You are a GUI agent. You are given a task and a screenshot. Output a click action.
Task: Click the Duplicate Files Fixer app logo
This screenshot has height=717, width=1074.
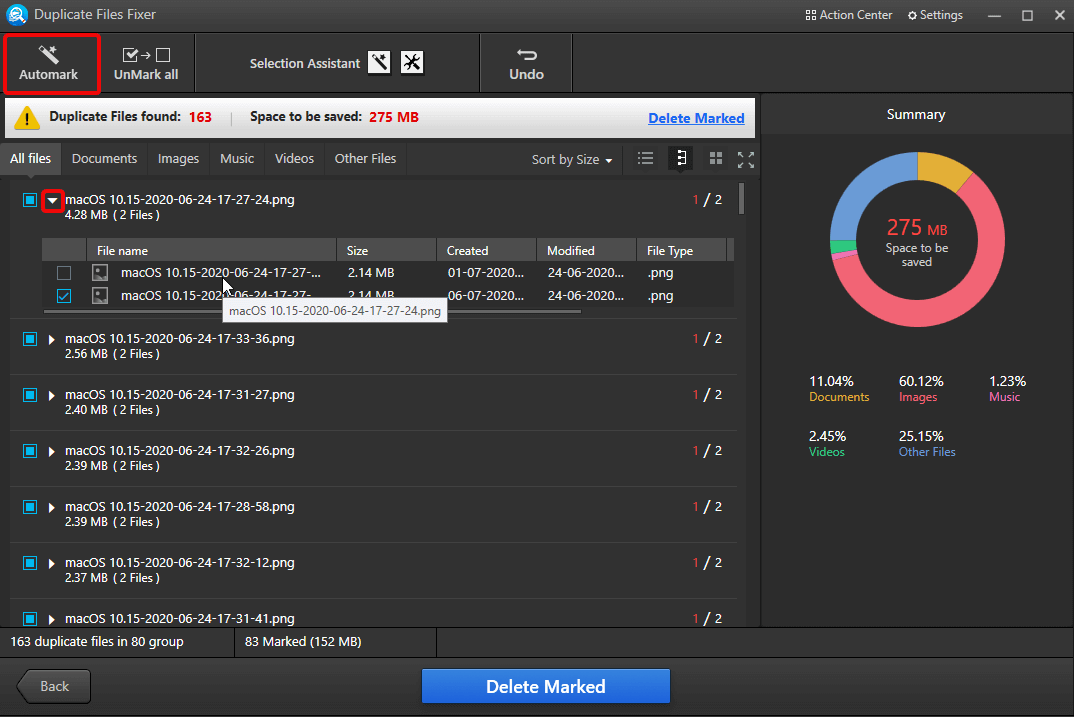pos(16,14)
